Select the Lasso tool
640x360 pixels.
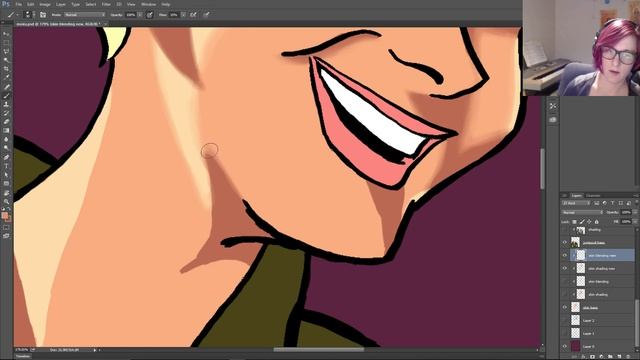pos(6,51)
